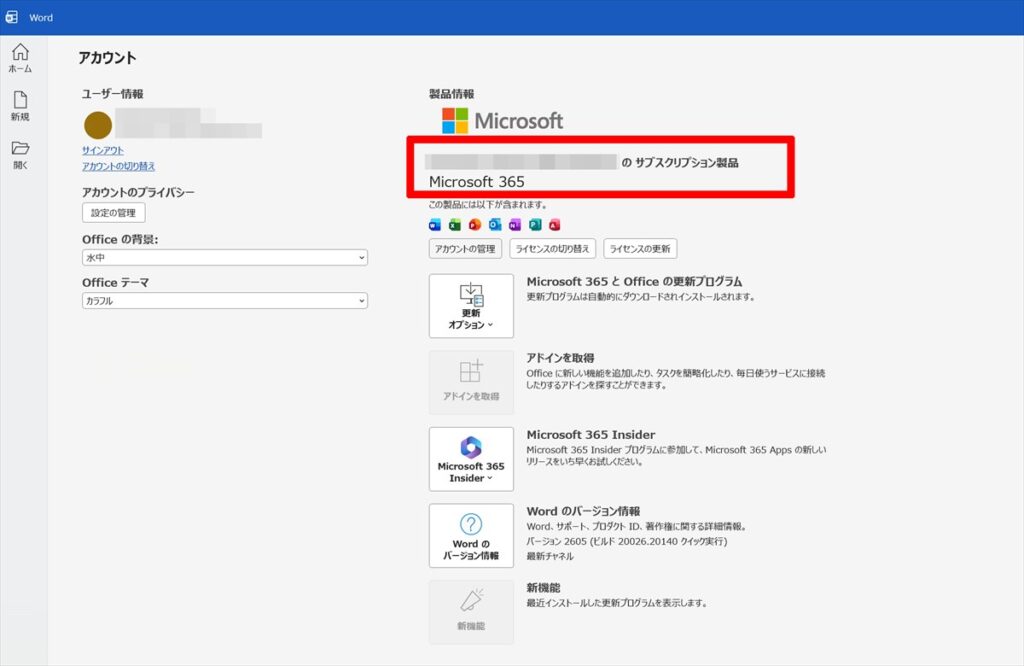Click the アカウントの管理 button
Viewport: 1024px width, 666px height.
[465, 249]
